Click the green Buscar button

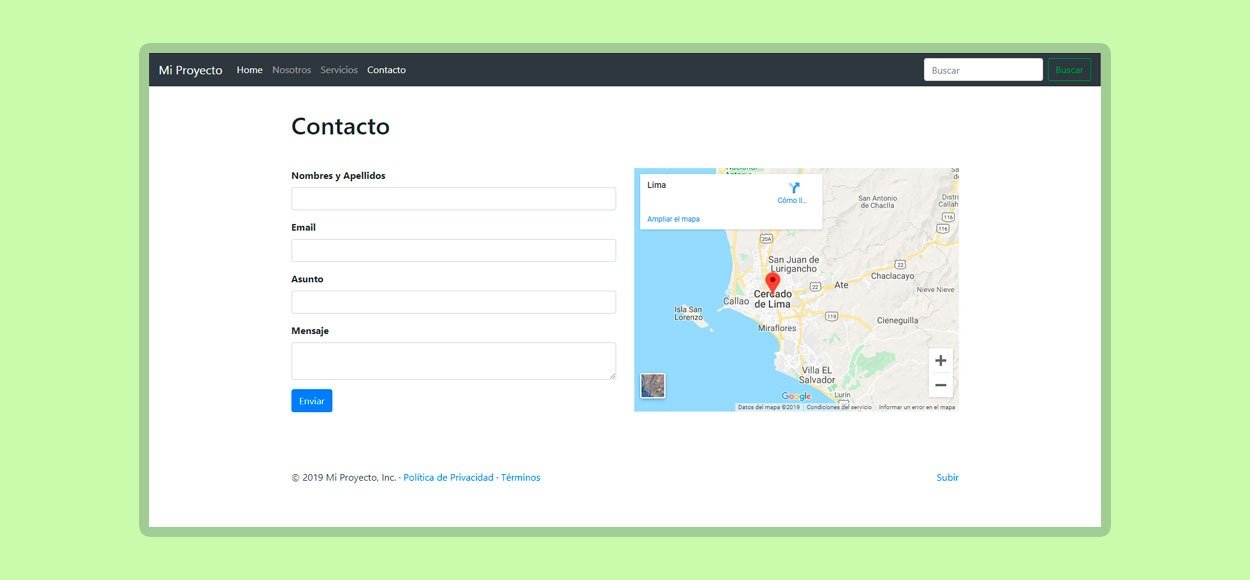pyautogui.click(x=1069, y=70)
